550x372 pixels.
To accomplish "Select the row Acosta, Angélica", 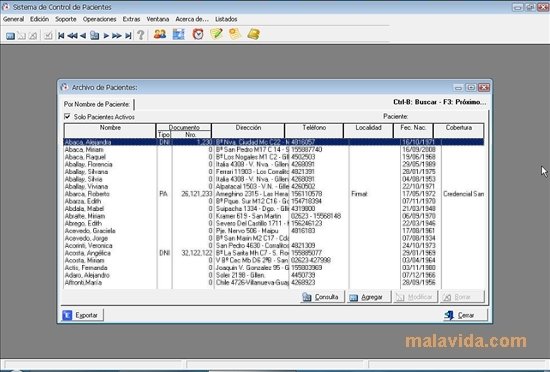I will coord(274,253).
